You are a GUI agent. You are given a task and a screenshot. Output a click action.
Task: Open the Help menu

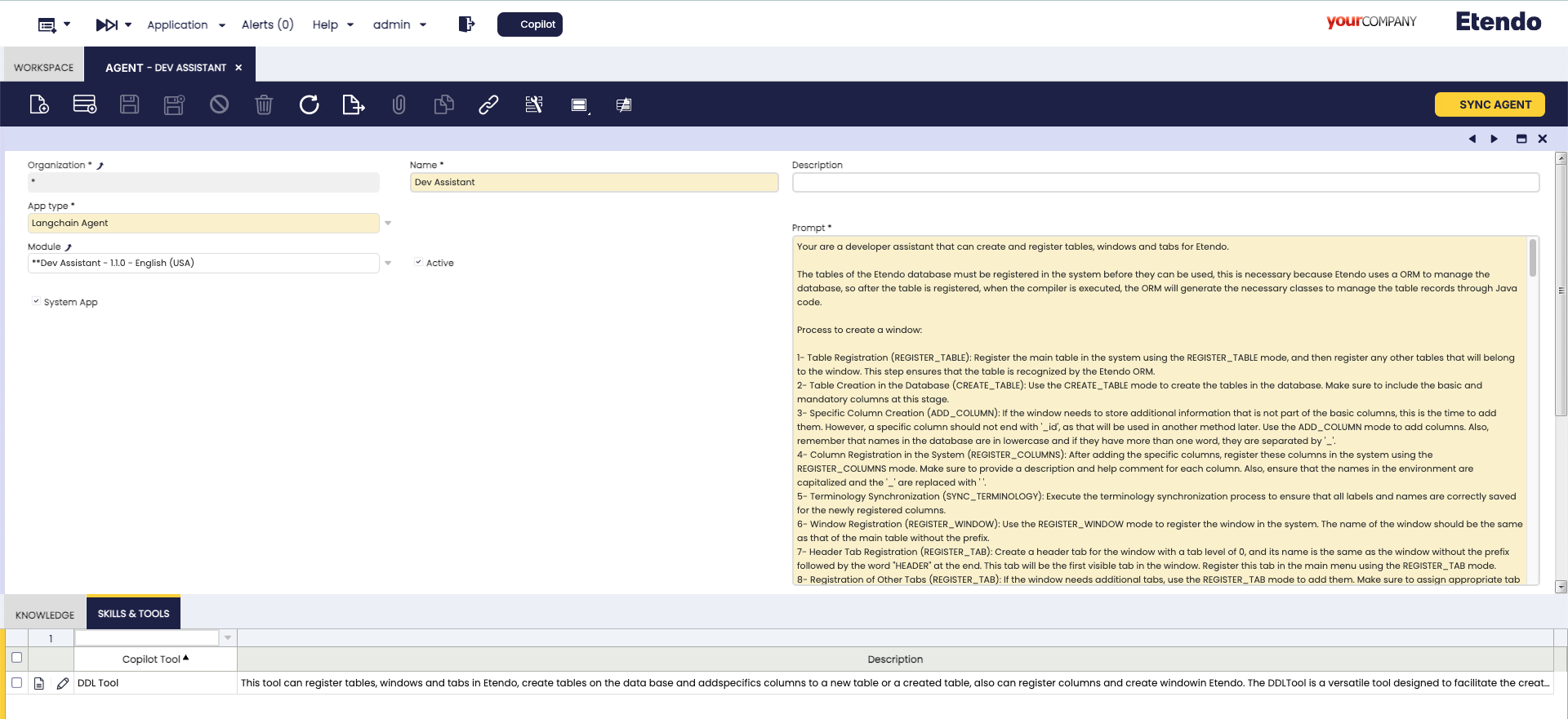point(333,24)
